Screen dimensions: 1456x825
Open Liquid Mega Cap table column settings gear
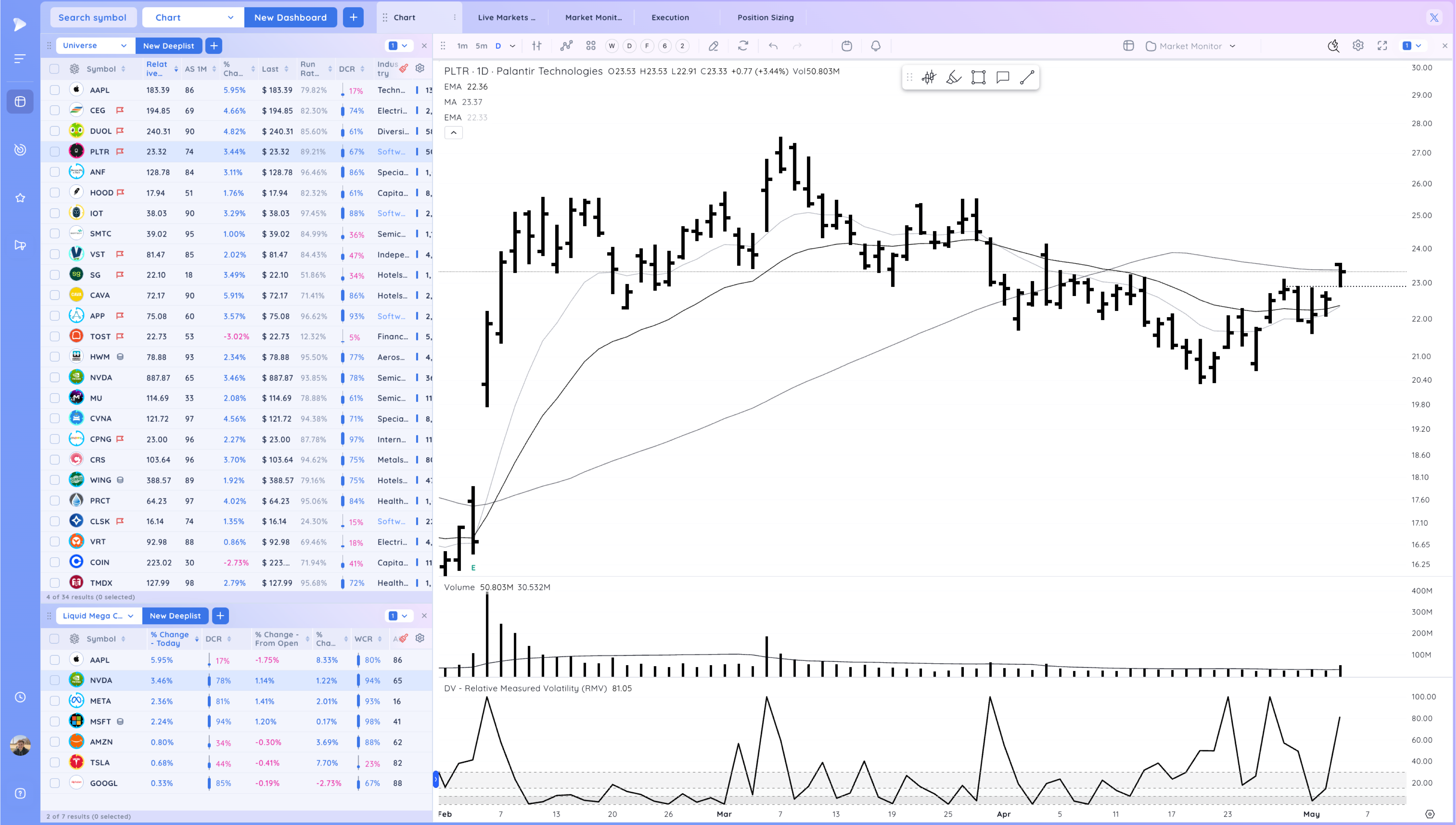point(420,638)
